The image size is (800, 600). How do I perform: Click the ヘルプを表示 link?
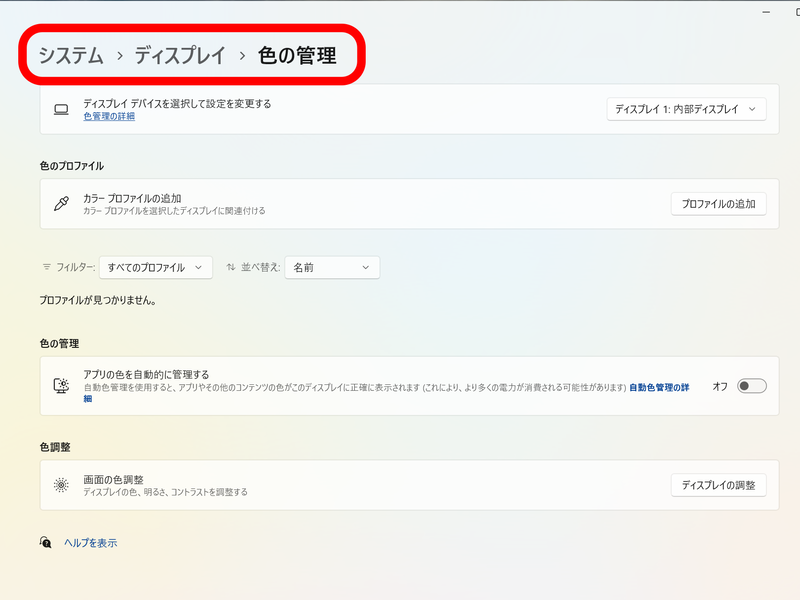pos(90,541)
